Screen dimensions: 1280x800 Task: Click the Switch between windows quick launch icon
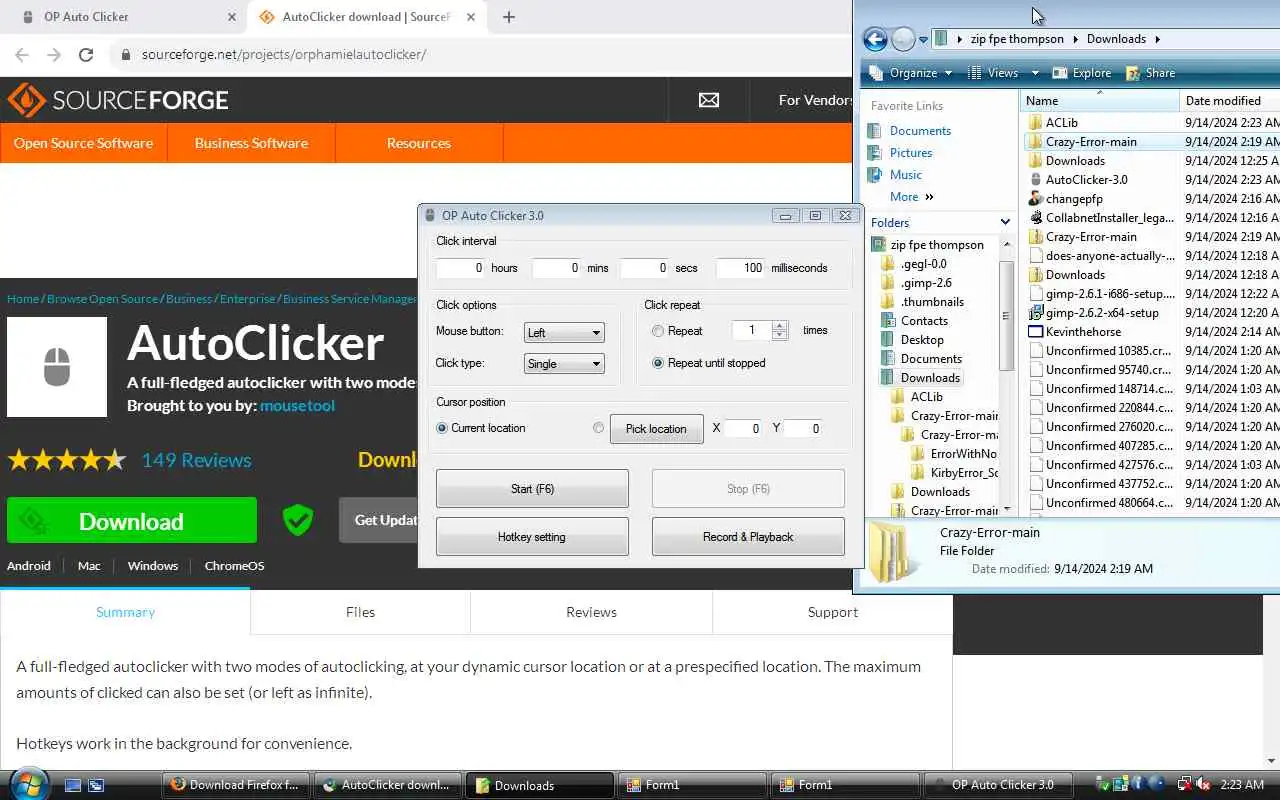click(96, 785)
